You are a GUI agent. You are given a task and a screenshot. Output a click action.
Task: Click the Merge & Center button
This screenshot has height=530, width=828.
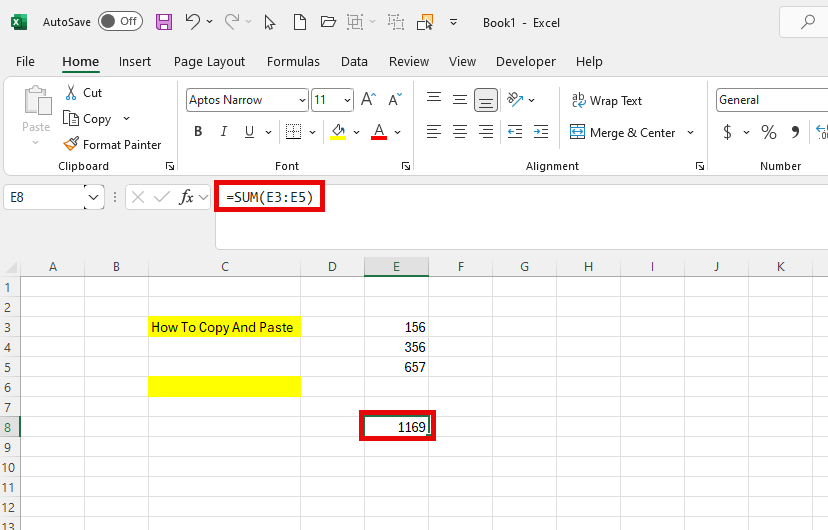[x=623, y=132]
